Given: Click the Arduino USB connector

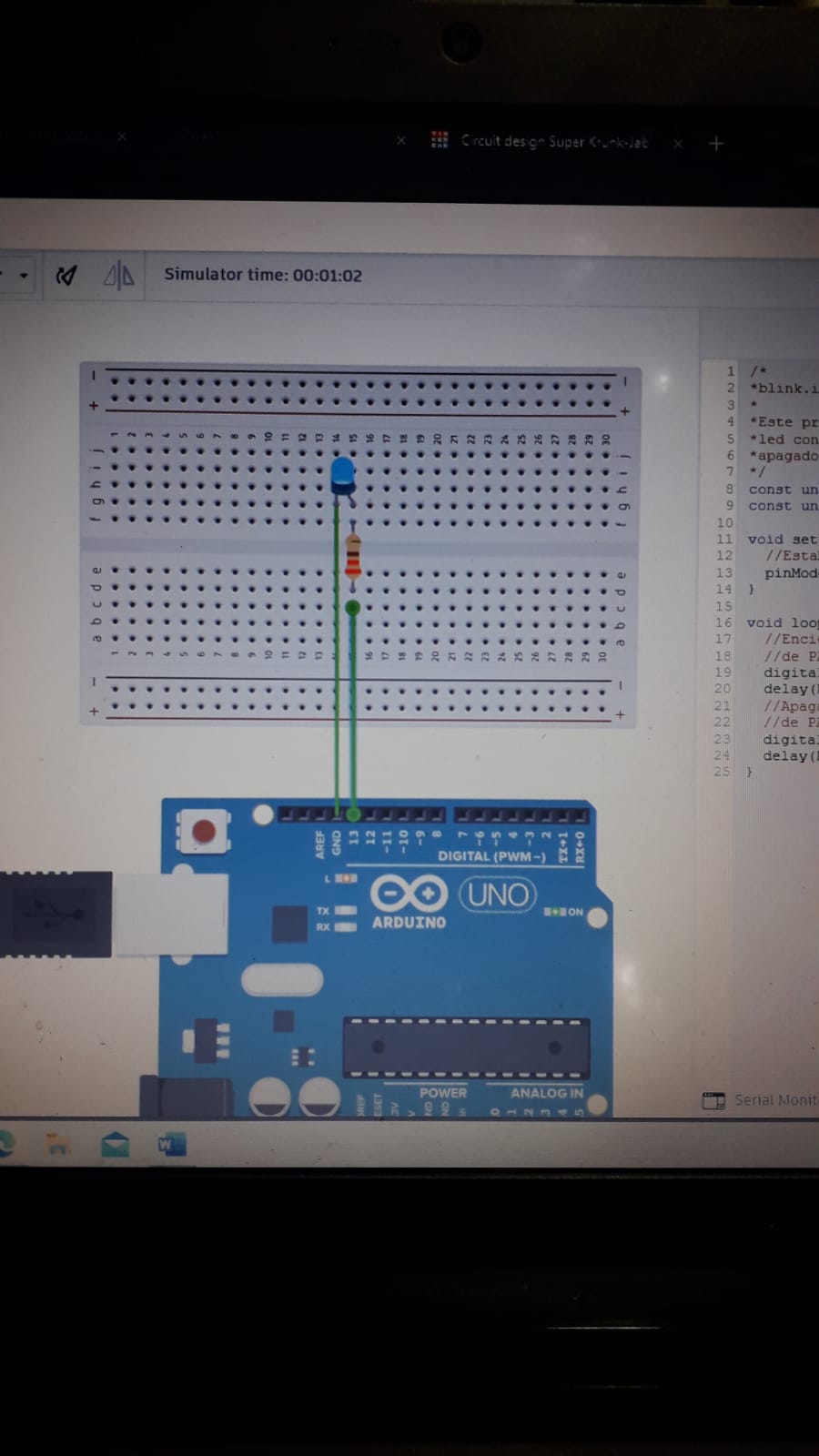Looking at the screenshot, I should click(x=56, y=914).
